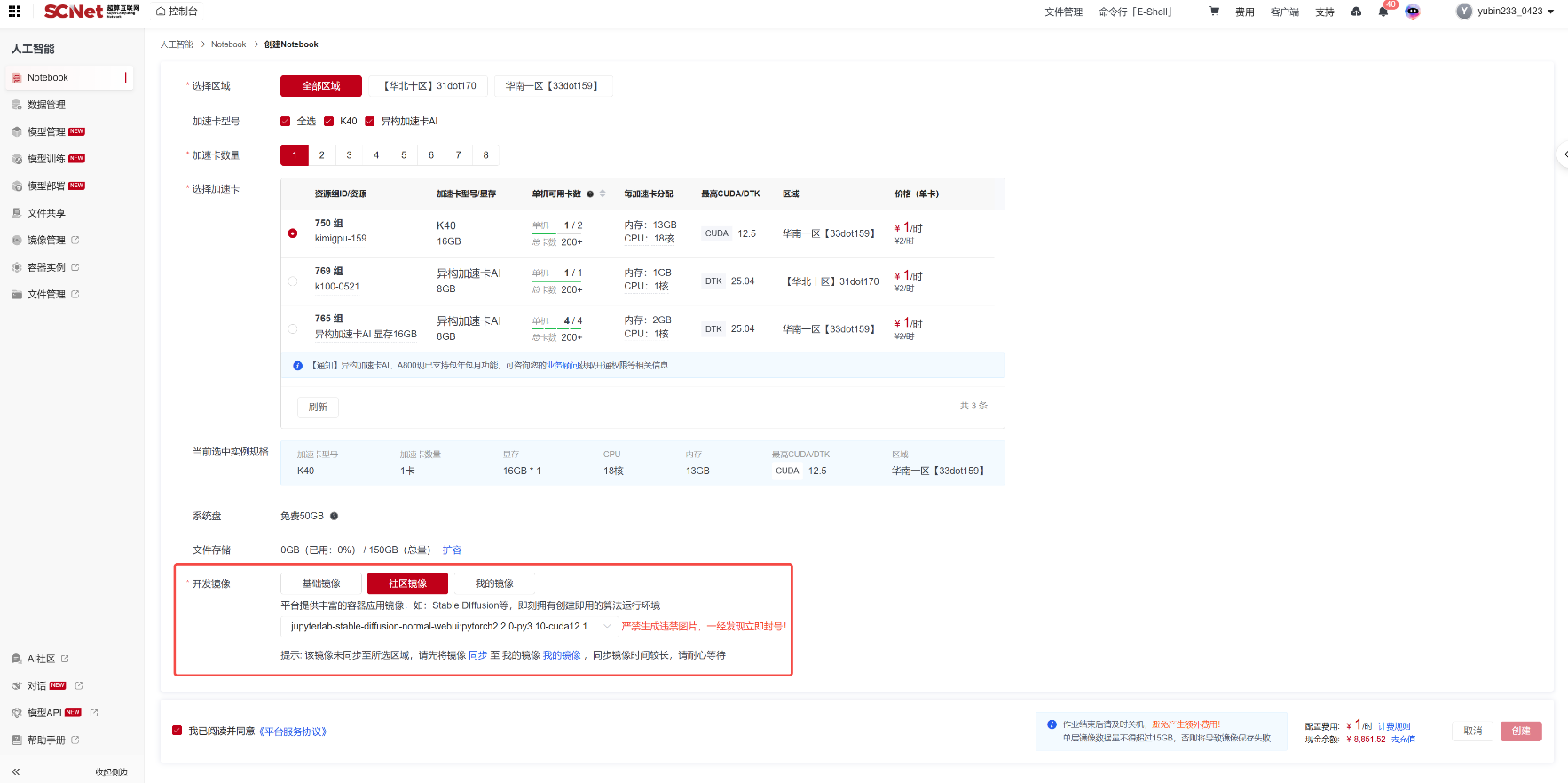Open the AI assistant robot icon
Screen dimensions: 1568x783
pos(1412,12)
